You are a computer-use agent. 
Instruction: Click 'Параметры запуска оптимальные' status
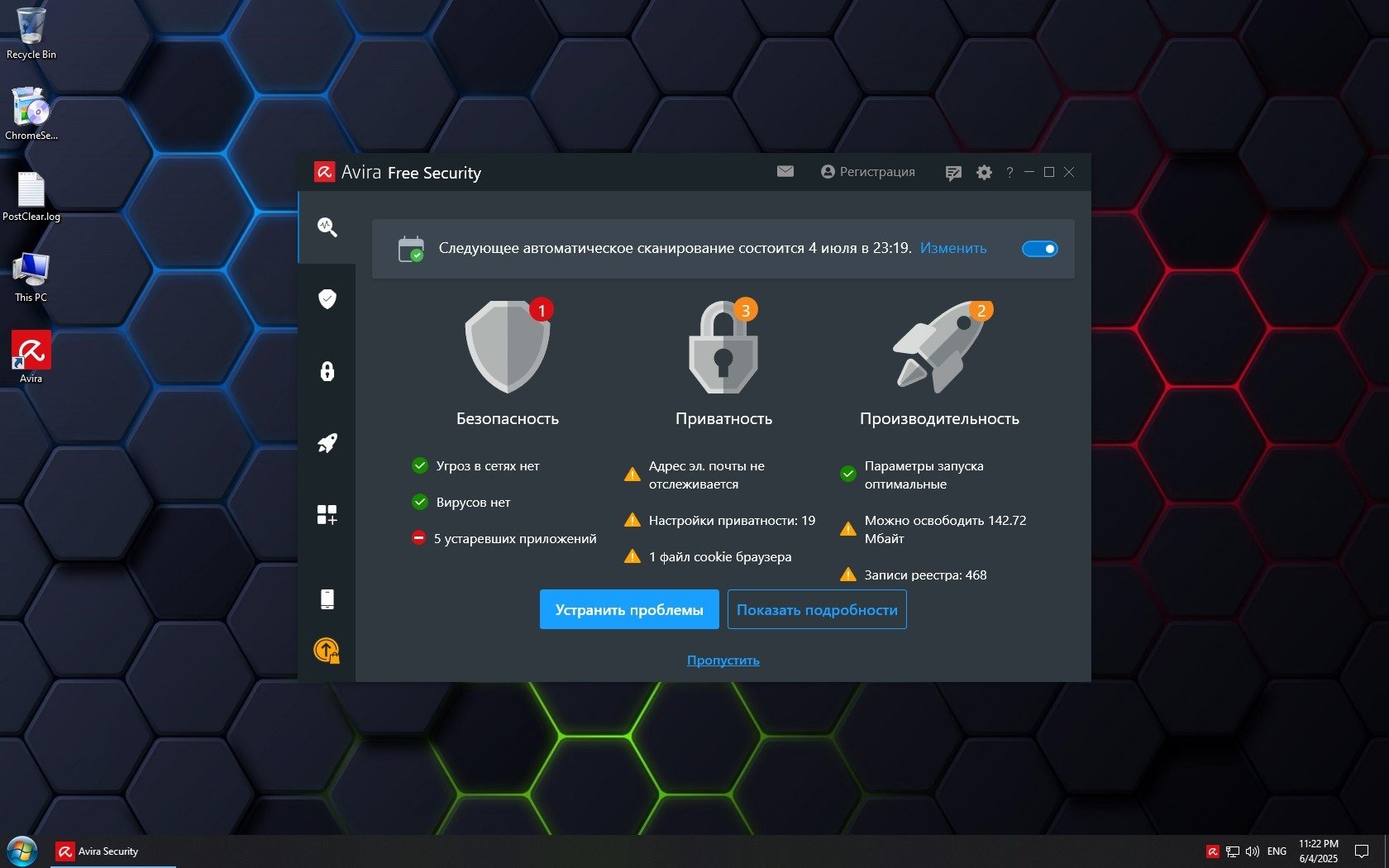click(912, 475)
